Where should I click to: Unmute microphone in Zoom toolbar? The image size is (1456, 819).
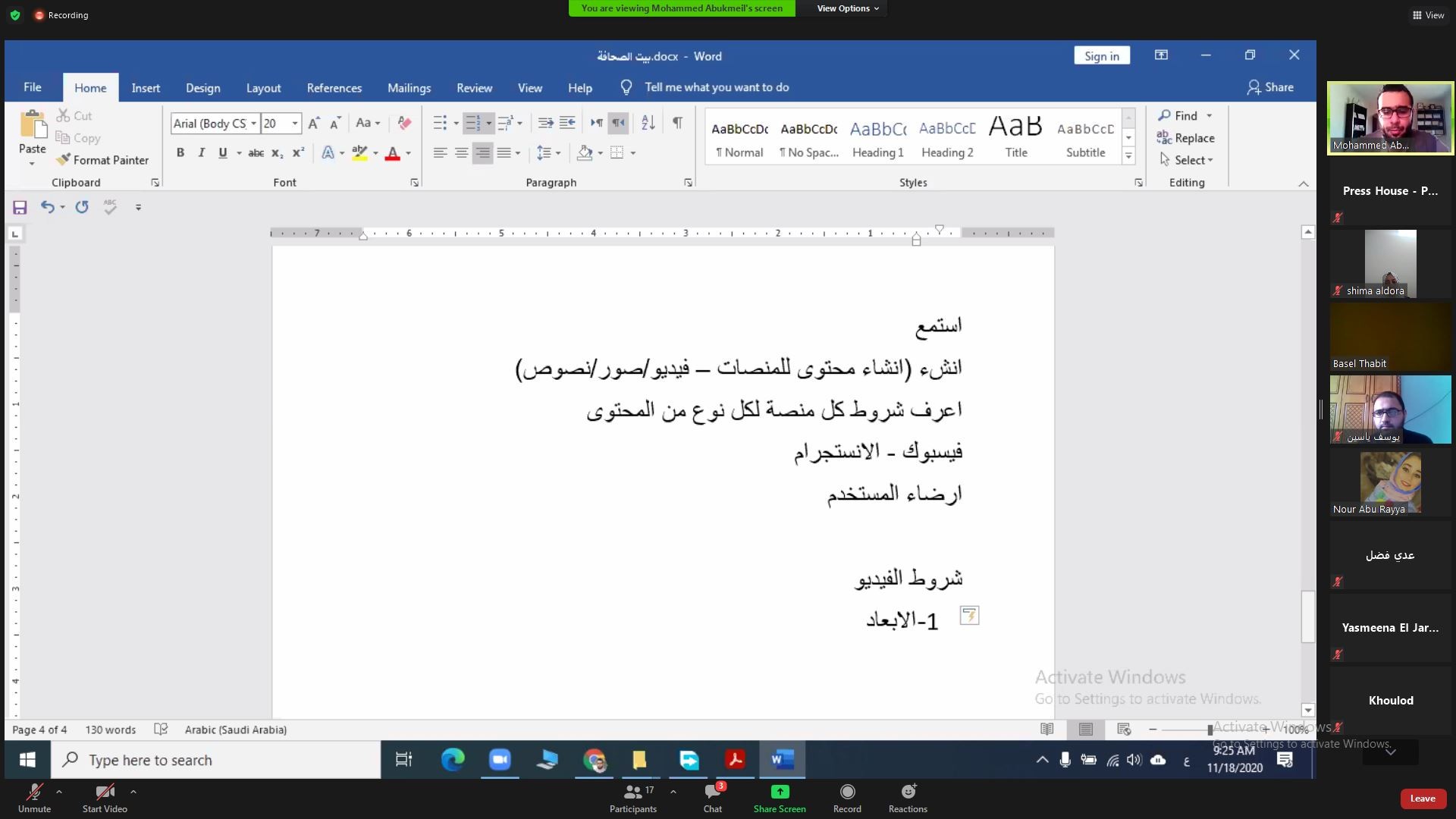point(34,792)
